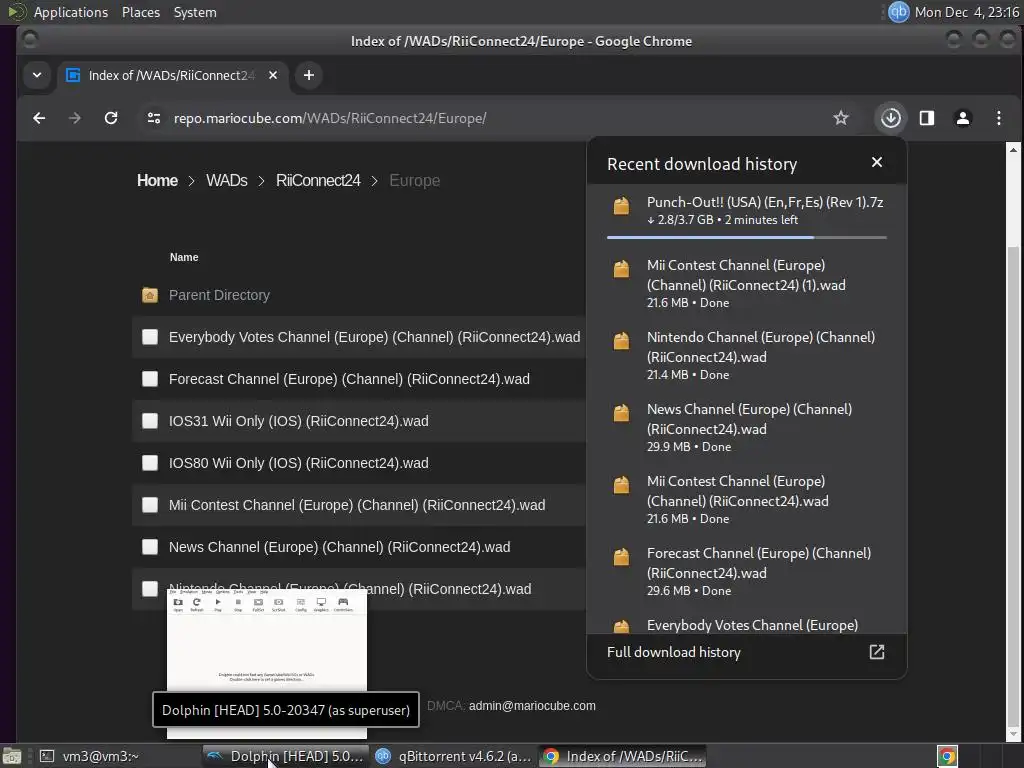Open the Chrome profile icon

pos(963,118)
